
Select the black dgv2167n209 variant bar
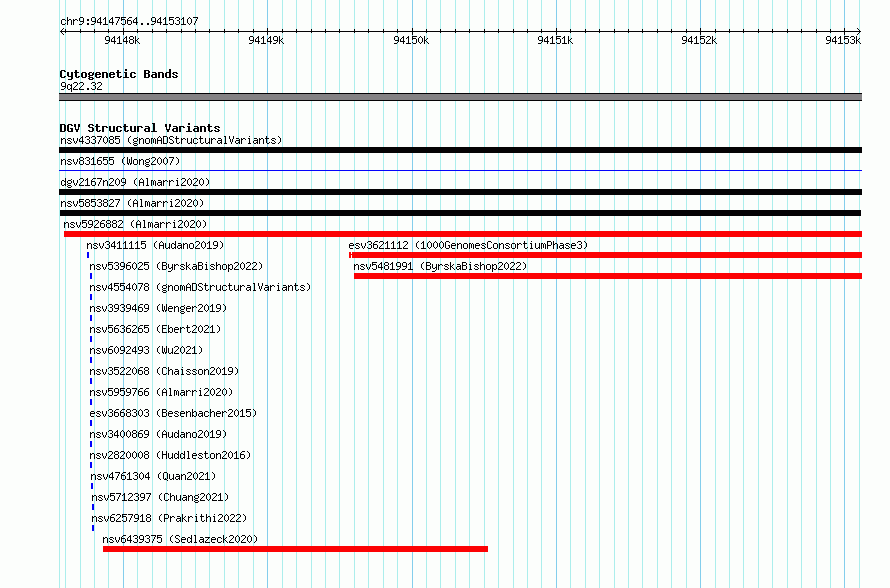click(x=460, y=192)
